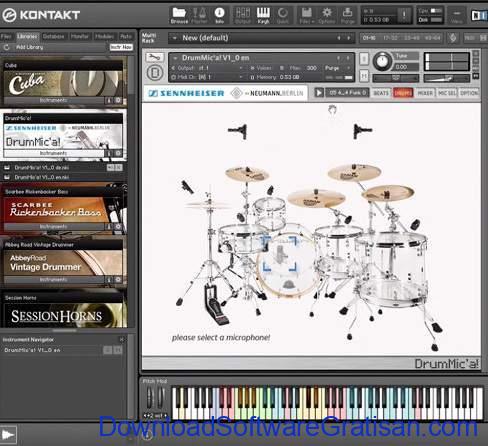Select rack page 17-32

tap(390, 38)
